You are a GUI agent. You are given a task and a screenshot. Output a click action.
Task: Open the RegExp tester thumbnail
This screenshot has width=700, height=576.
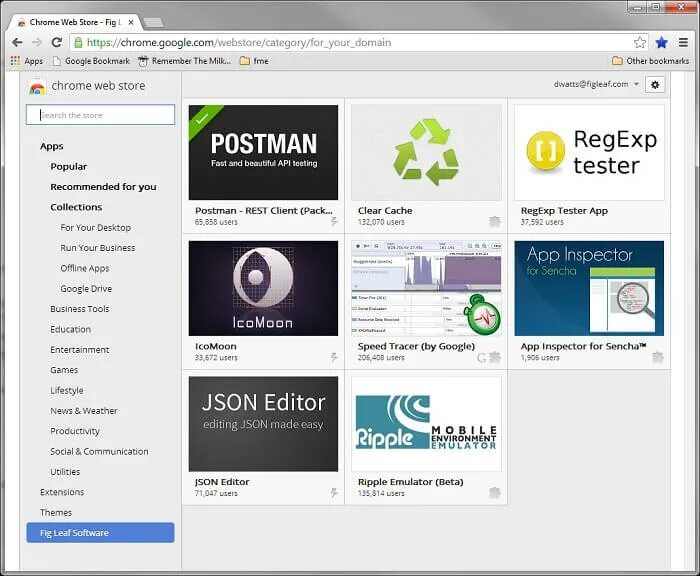click(589, 152)
